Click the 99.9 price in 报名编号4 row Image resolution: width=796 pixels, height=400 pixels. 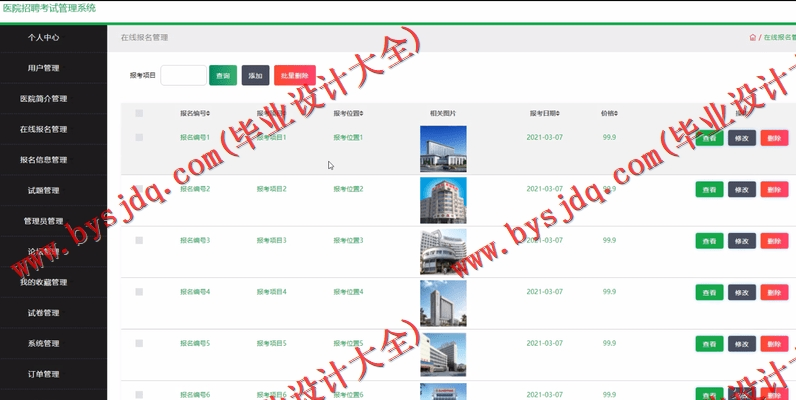tap(609, 292)
